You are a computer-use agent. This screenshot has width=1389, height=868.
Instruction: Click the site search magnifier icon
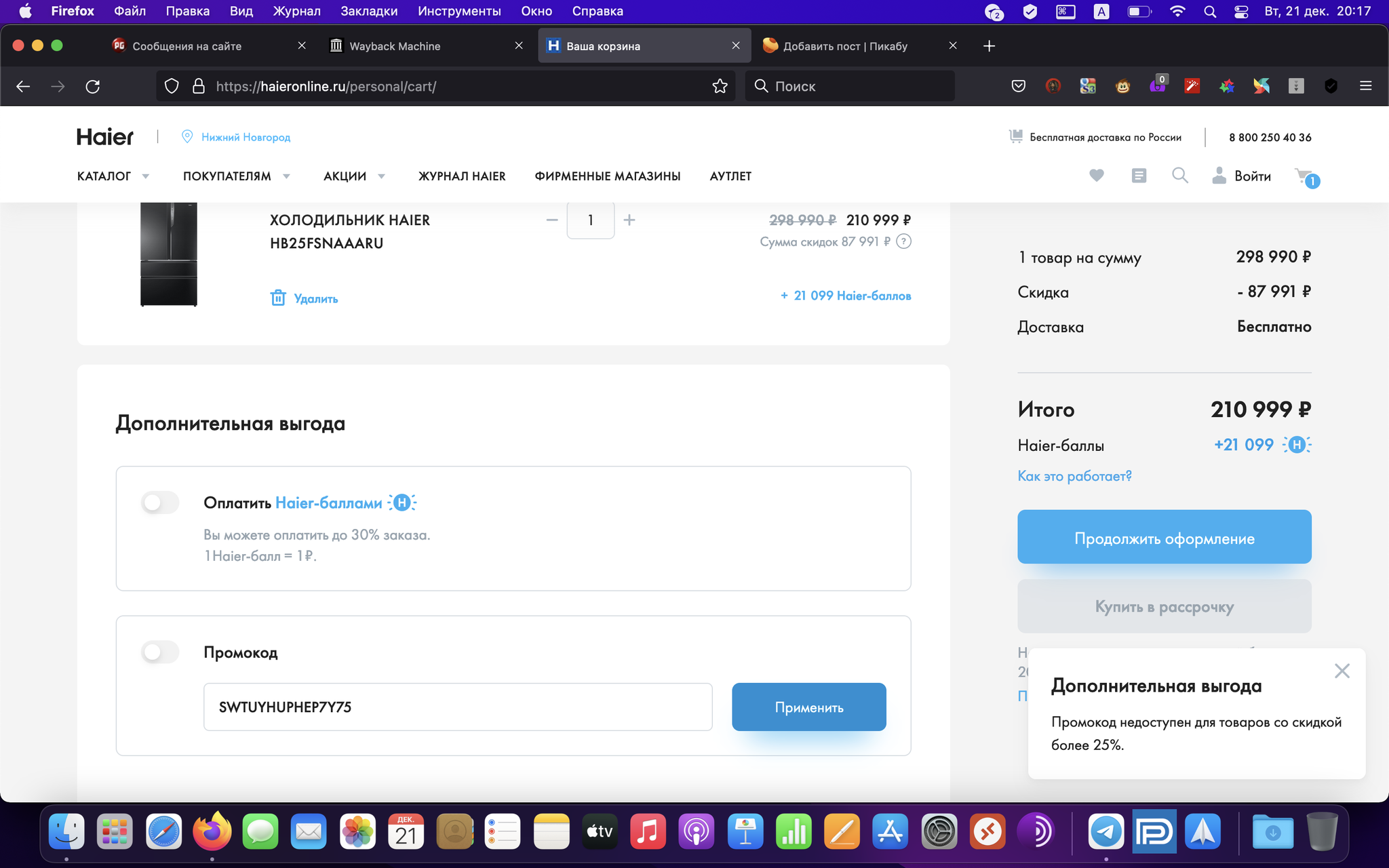tap(1180, 176)
